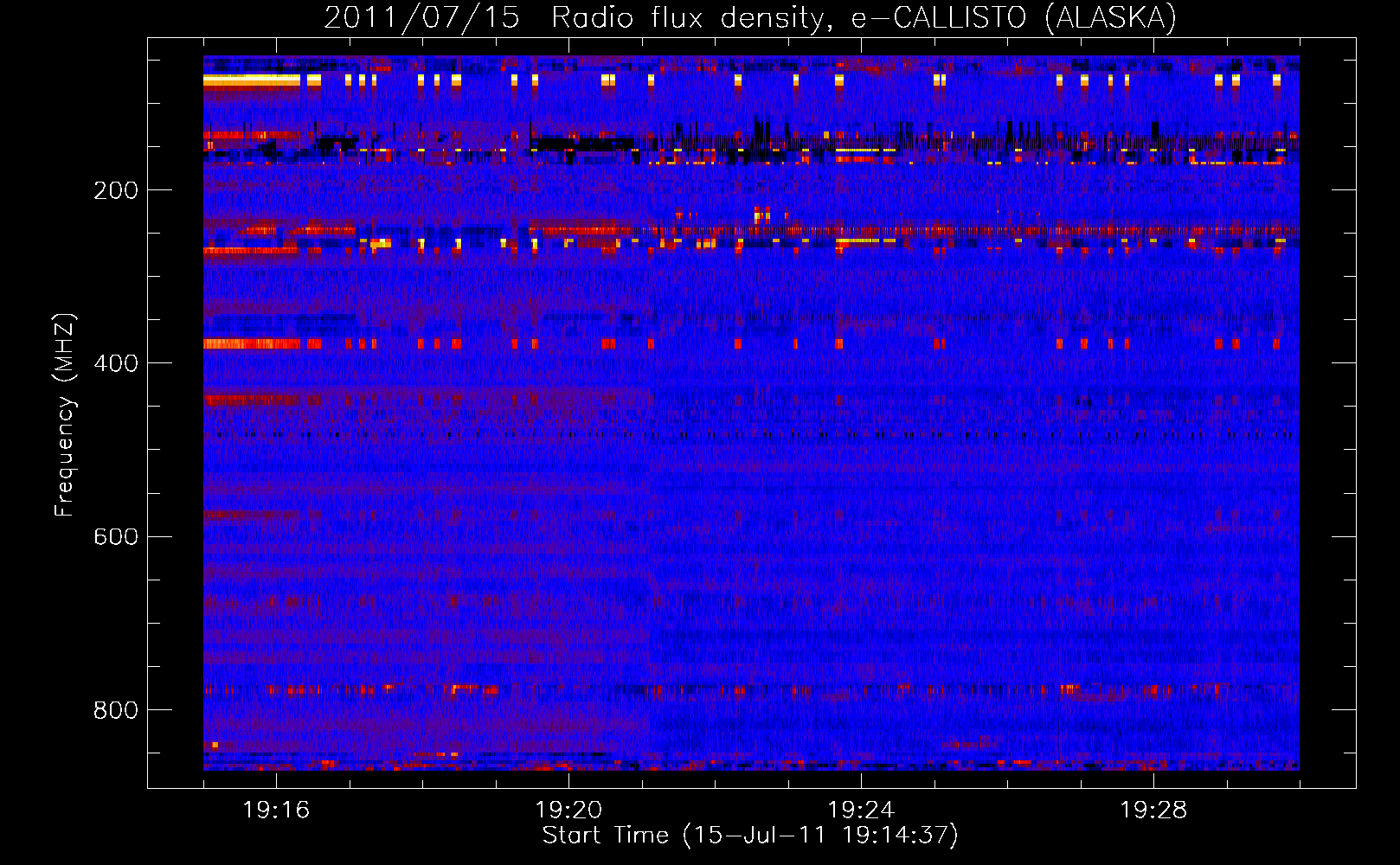The height and width of the screenshot is (865, 1400).
Task: Click the 600 frequency tick label
Action: tap(116, 536)
